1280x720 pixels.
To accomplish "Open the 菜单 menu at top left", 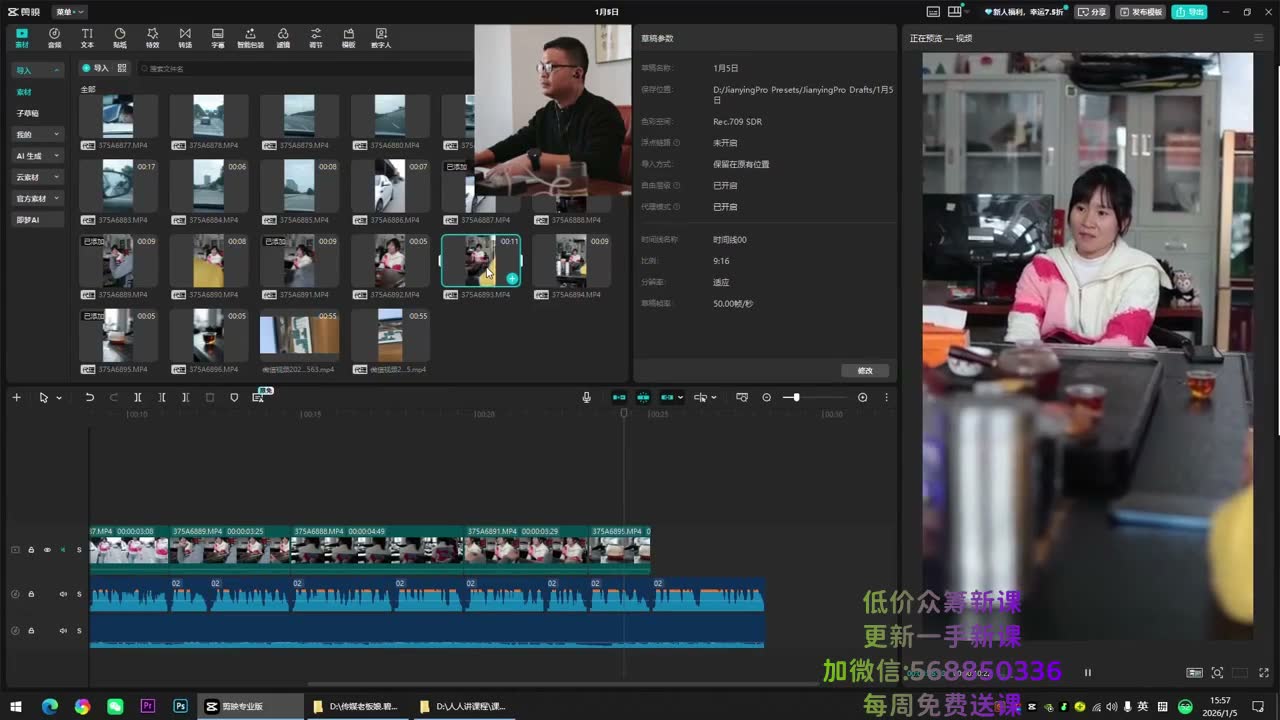I will 70,12.
